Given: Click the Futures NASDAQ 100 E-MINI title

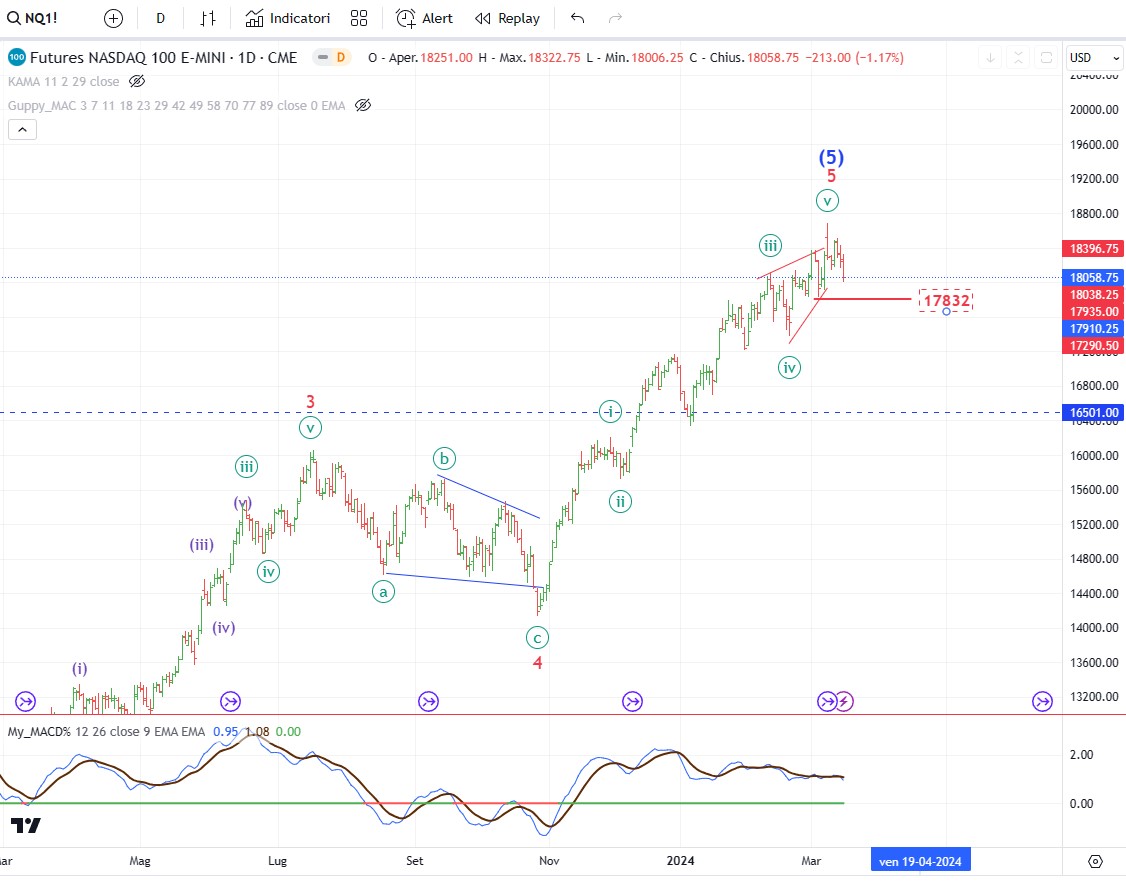Looking at the screenshot, I should [163, 57].
